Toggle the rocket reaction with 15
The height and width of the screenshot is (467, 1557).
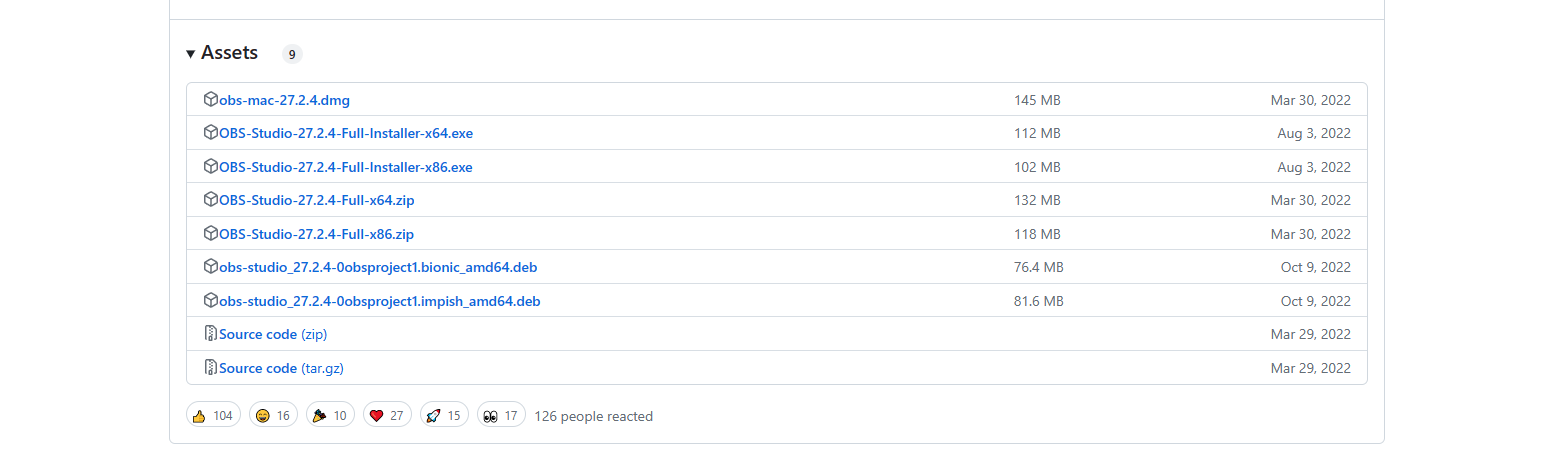click(443, 415)
